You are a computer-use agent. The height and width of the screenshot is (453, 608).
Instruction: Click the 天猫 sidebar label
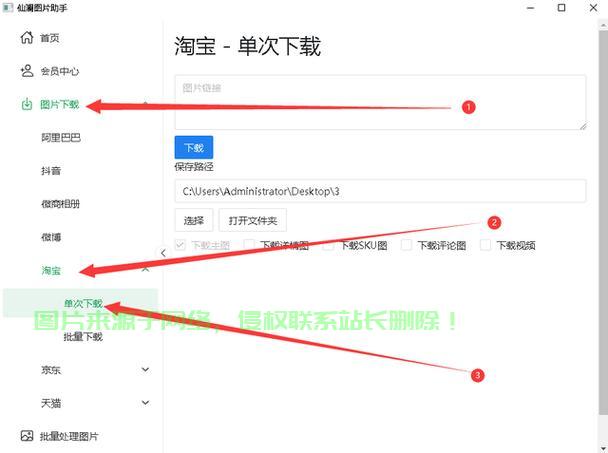[51, 403]
